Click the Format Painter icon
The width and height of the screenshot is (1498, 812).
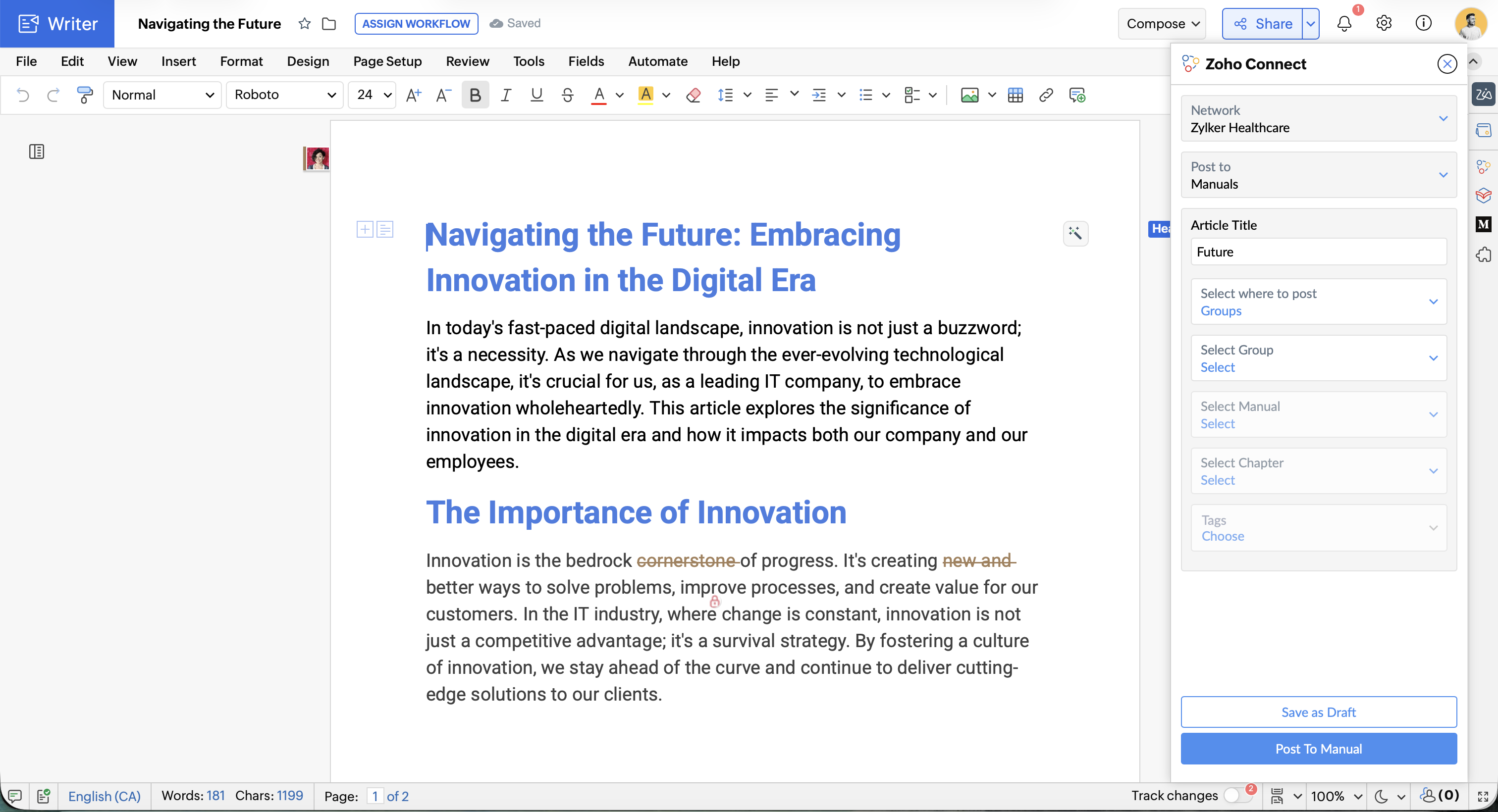(85, 95)
